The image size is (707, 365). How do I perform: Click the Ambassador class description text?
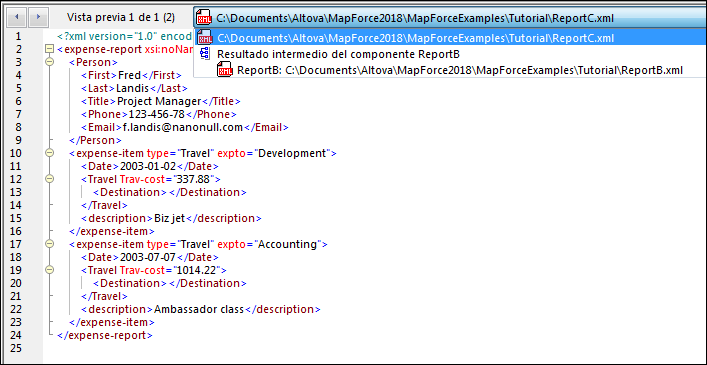pyautogui.click(x=199, y=309)
